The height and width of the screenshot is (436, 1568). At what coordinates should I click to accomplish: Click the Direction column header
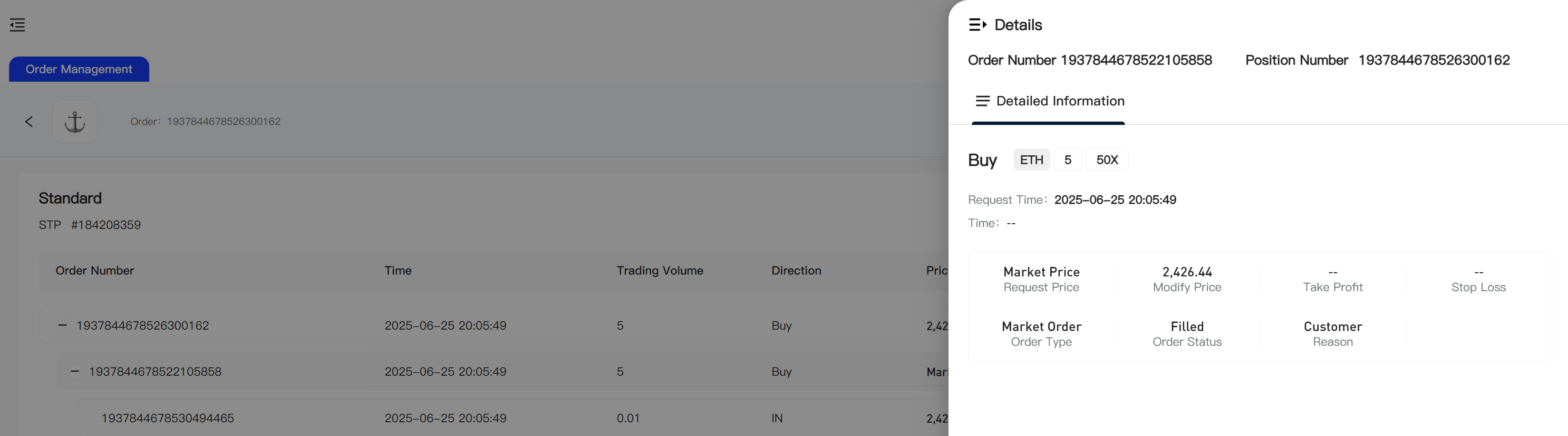tap(795, 271)
